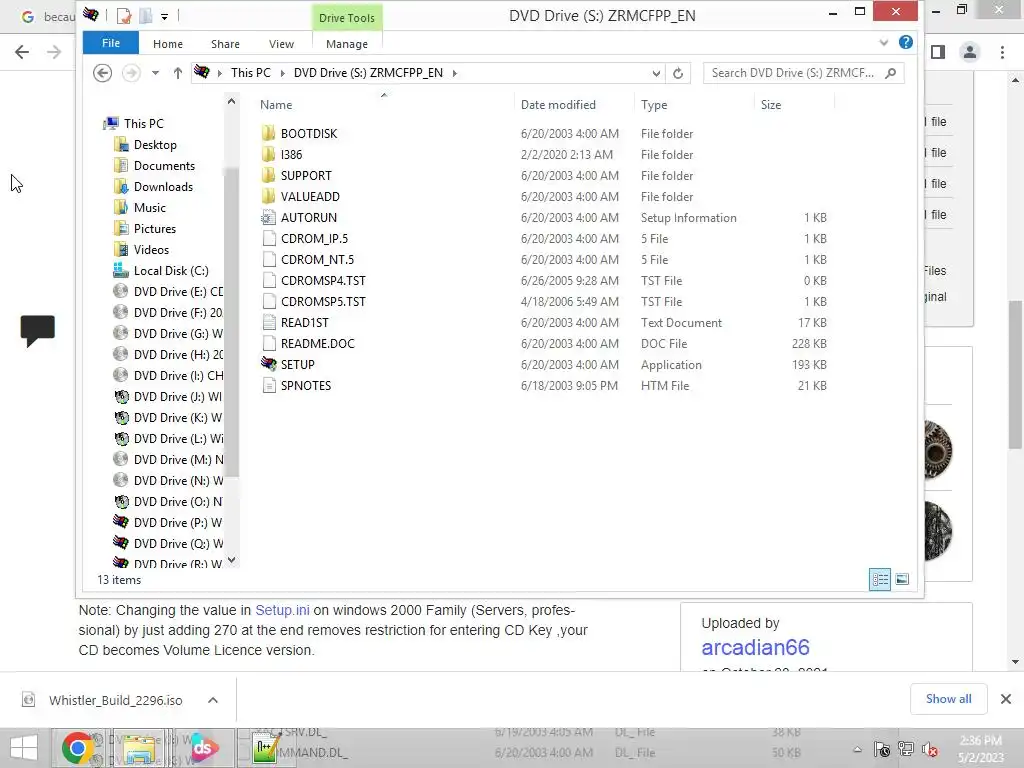Select the BOOTDISK folder icon
Screen dimensions: 1024x768
coord(268,133)
